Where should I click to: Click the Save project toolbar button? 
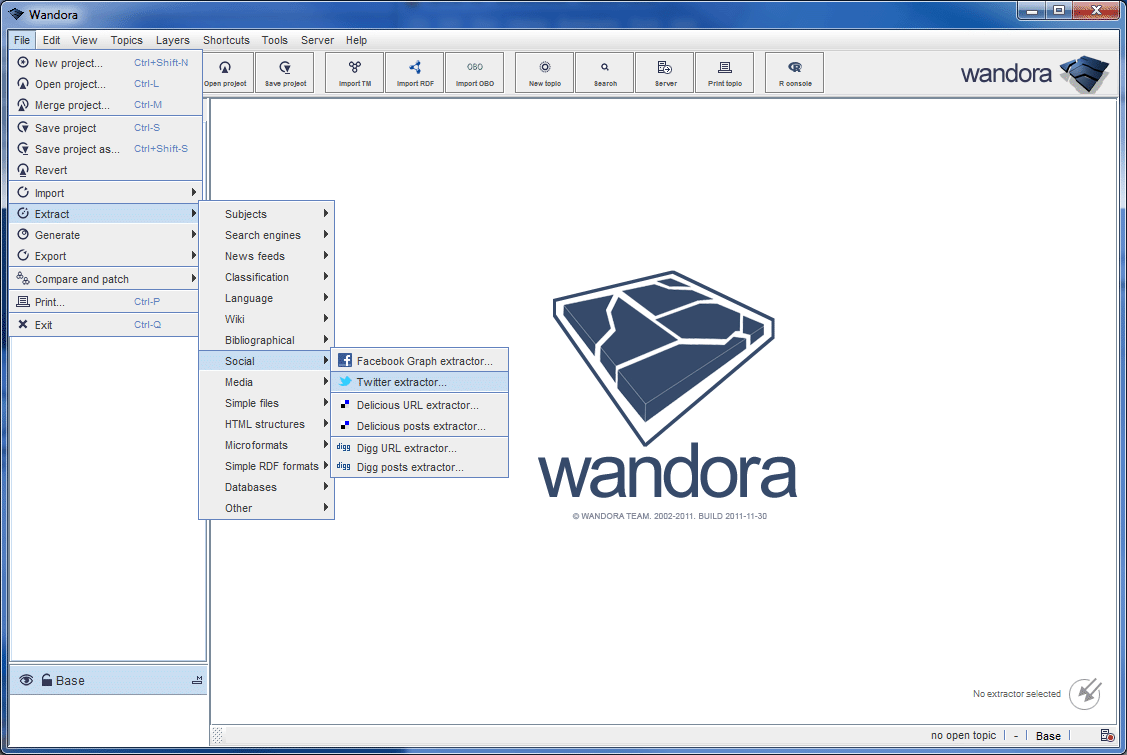(285, 72)
